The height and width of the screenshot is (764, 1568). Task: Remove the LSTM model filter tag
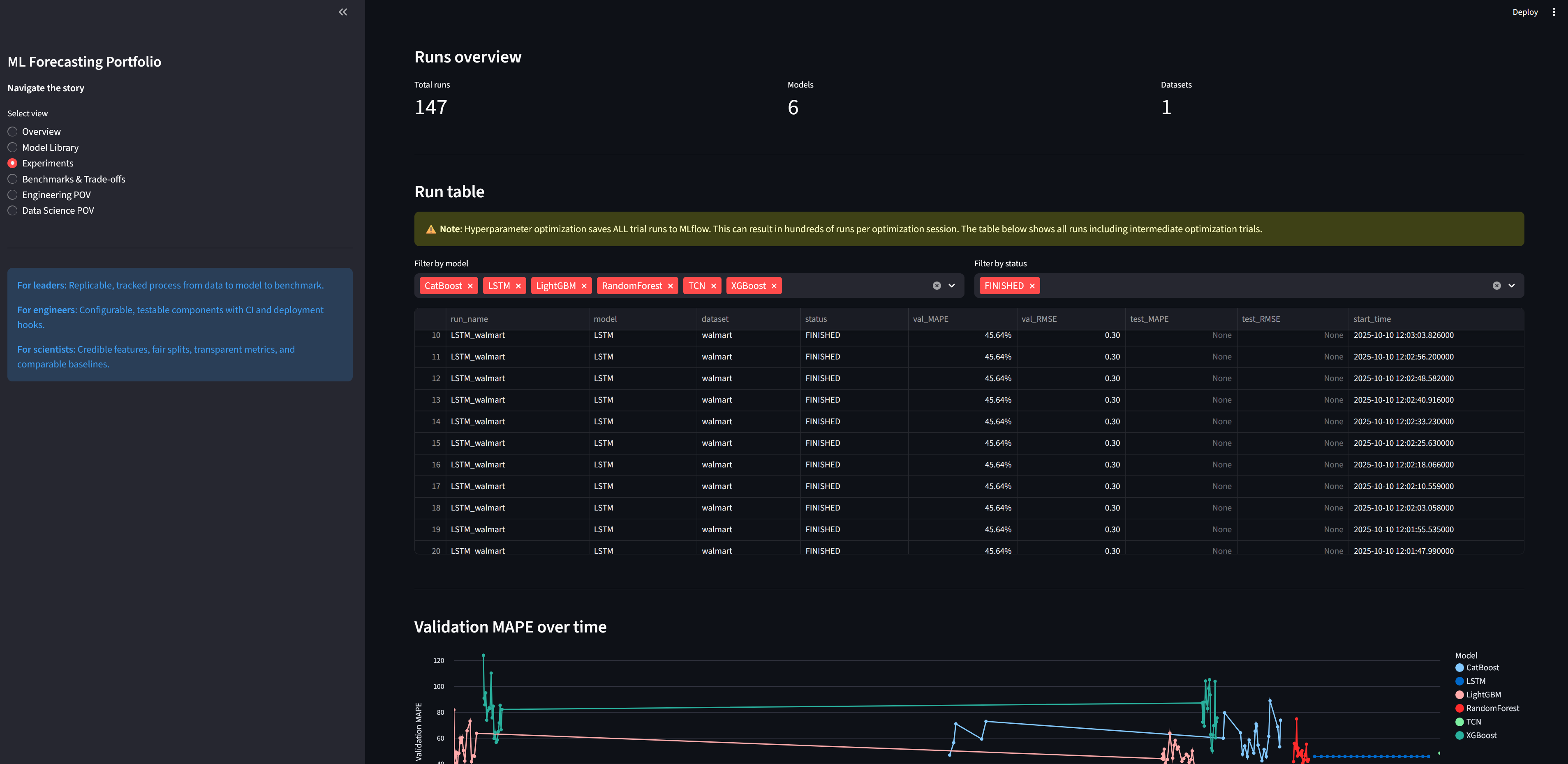(518, 286)
